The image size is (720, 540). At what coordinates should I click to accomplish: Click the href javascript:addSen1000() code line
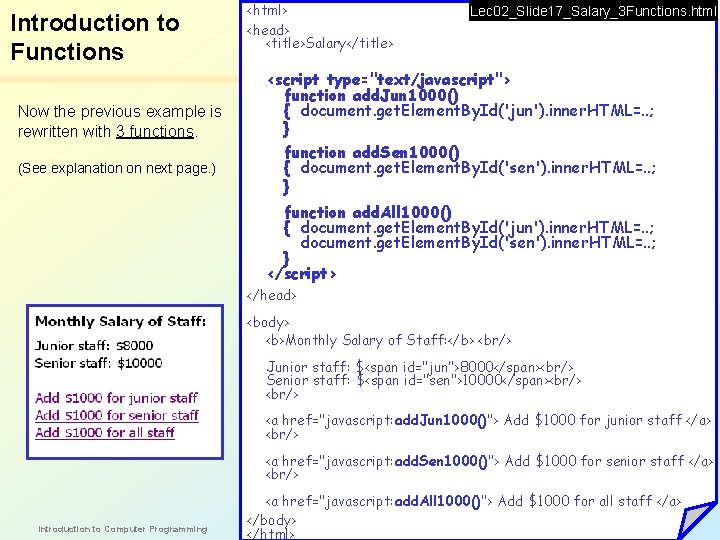[489, 461]
